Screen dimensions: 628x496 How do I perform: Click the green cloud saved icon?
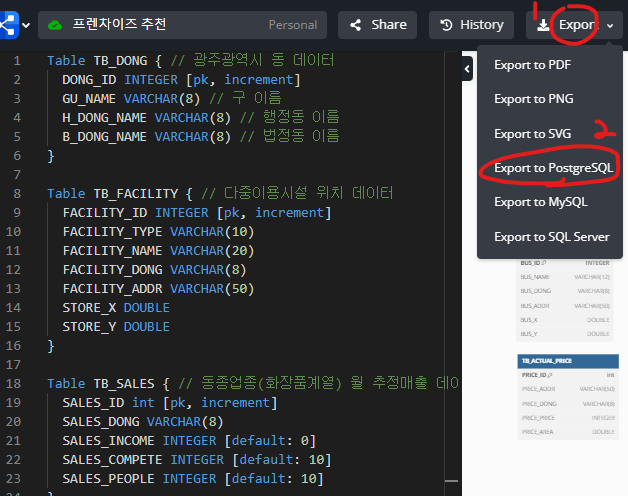[55, 25]
